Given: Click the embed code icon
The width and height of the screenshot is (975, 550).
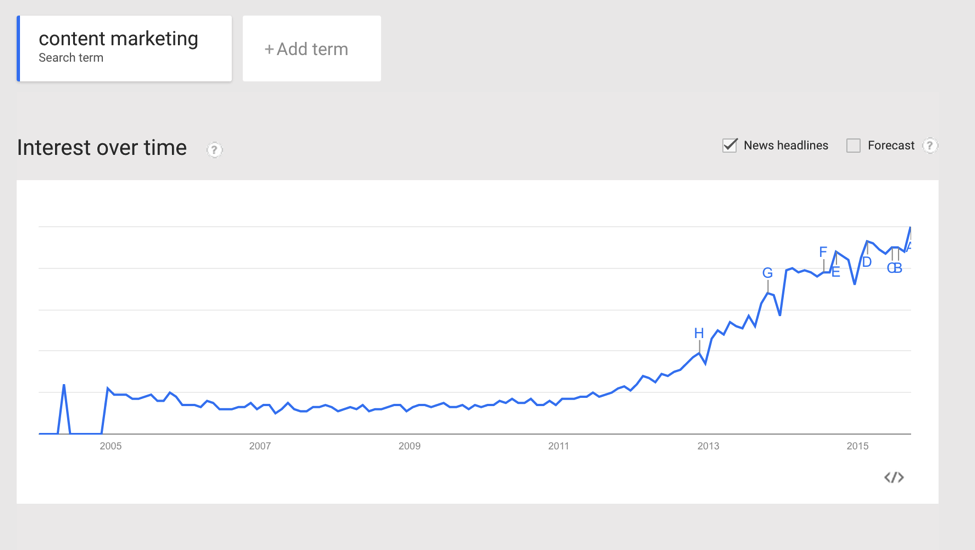Looking at the screenshot, I should pyautogui.click(x=894, y=477).
